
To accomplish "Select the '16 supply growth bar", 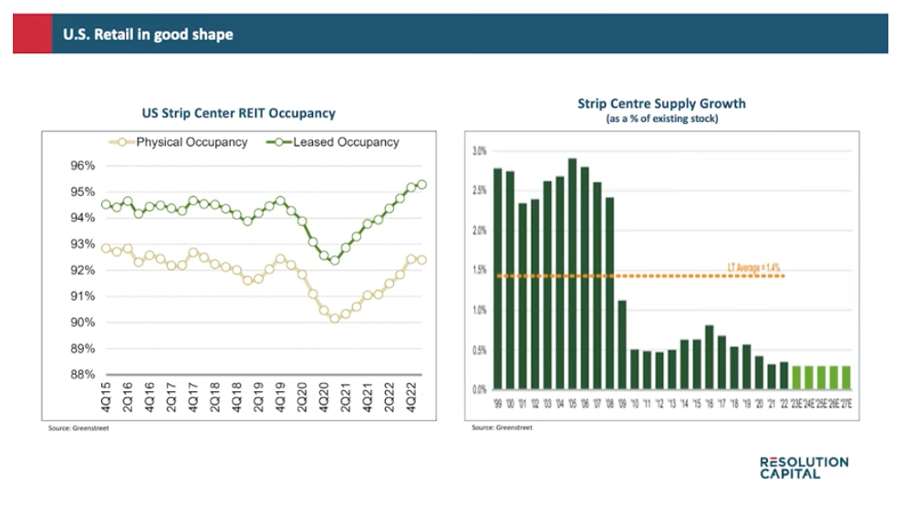I will point(708,357).
